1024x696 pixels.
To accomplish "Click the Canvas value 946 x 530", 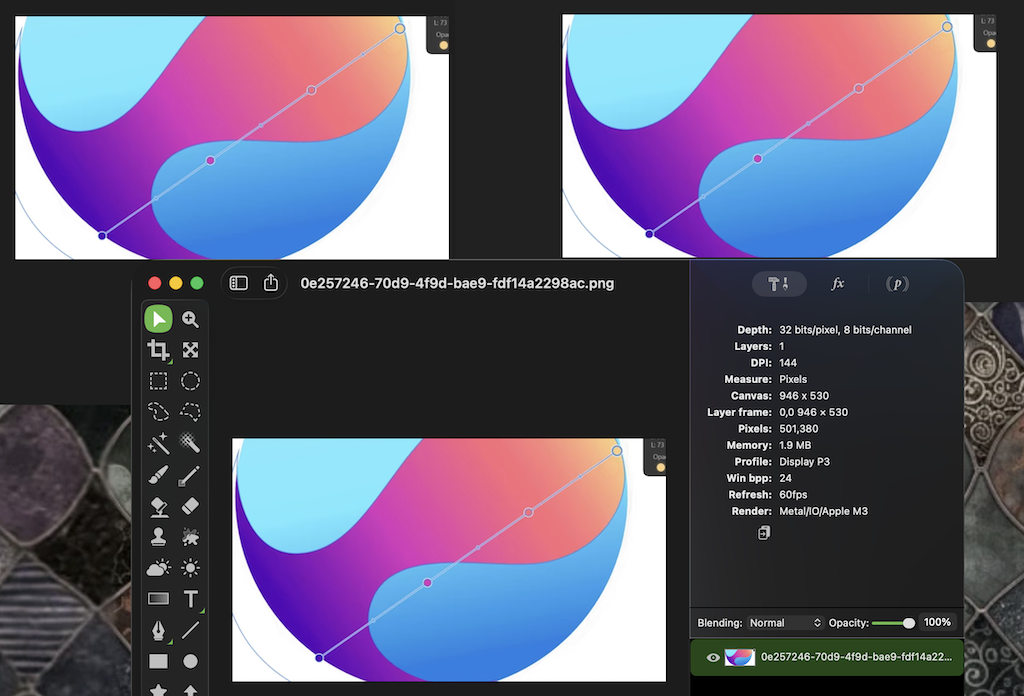I will coord(804,396).
